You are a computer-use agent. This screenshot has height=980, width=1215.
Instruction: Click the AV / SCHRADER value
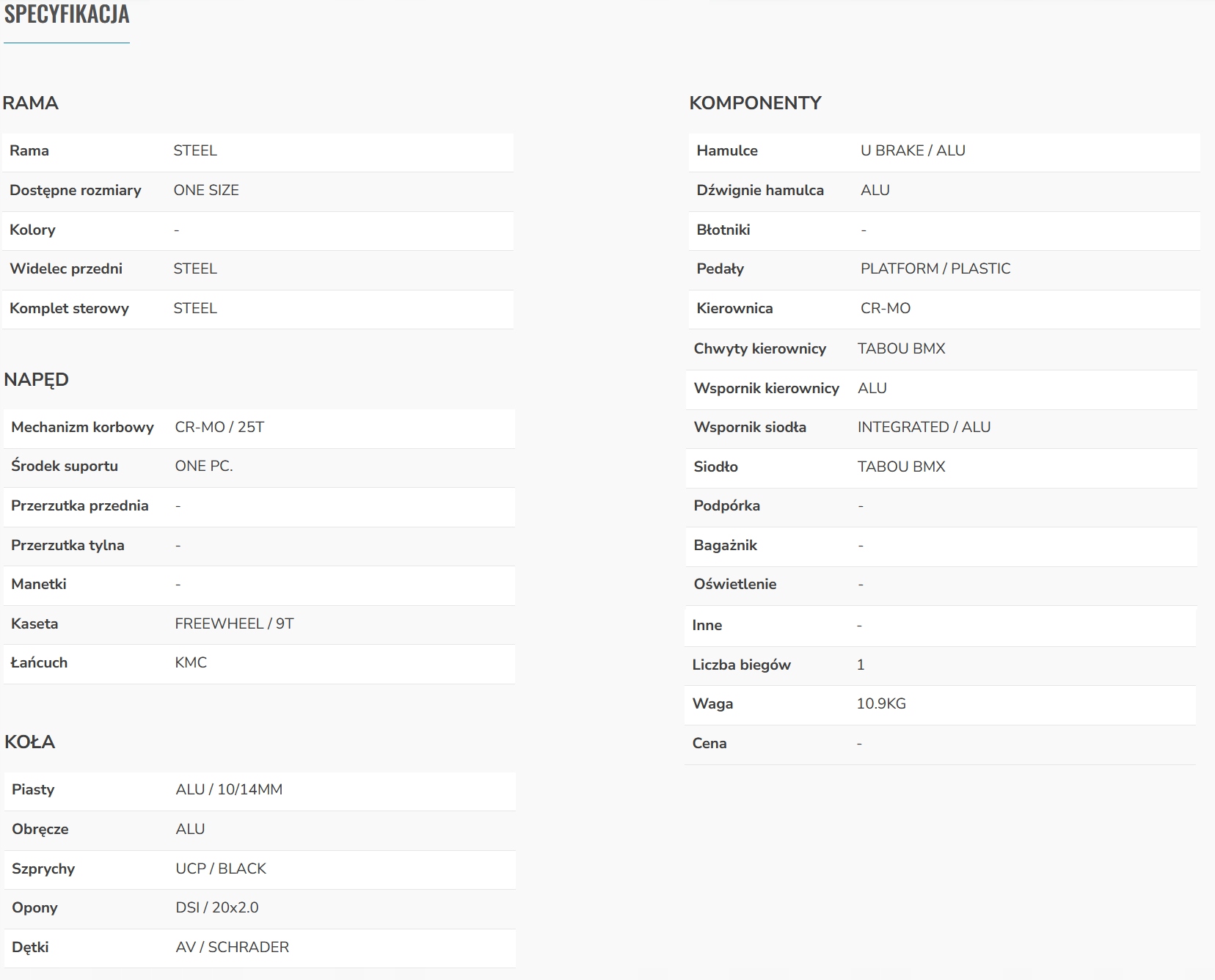[233, 947]
